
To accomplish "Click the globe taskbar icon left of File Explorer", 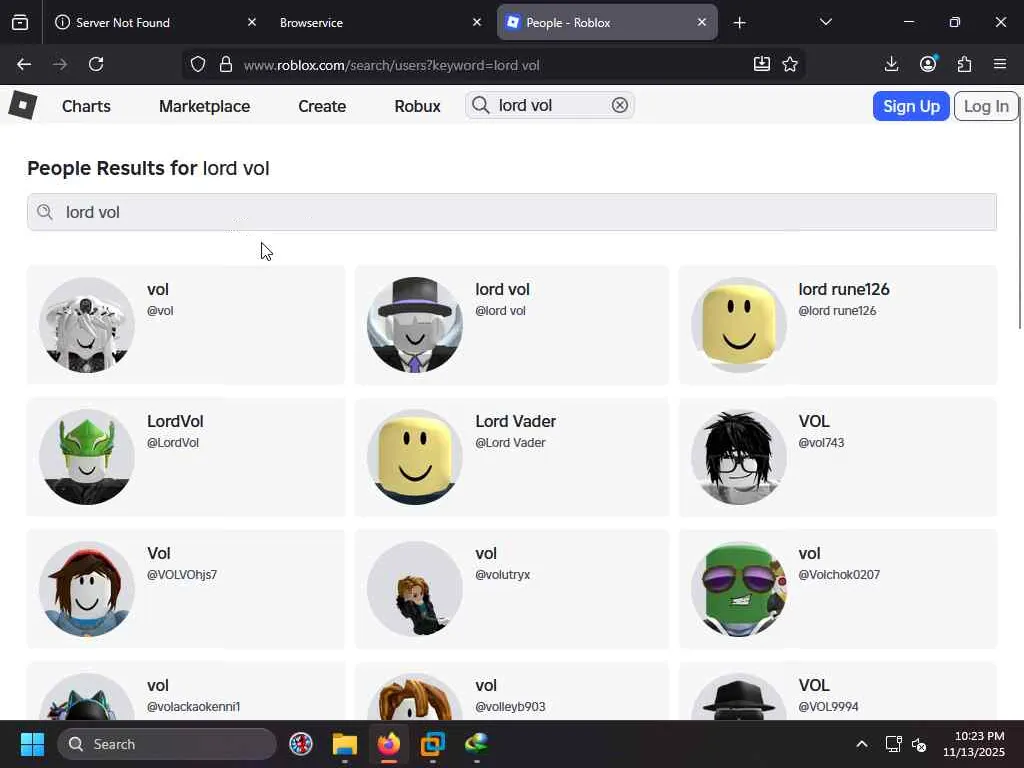I will pos(301,744).
